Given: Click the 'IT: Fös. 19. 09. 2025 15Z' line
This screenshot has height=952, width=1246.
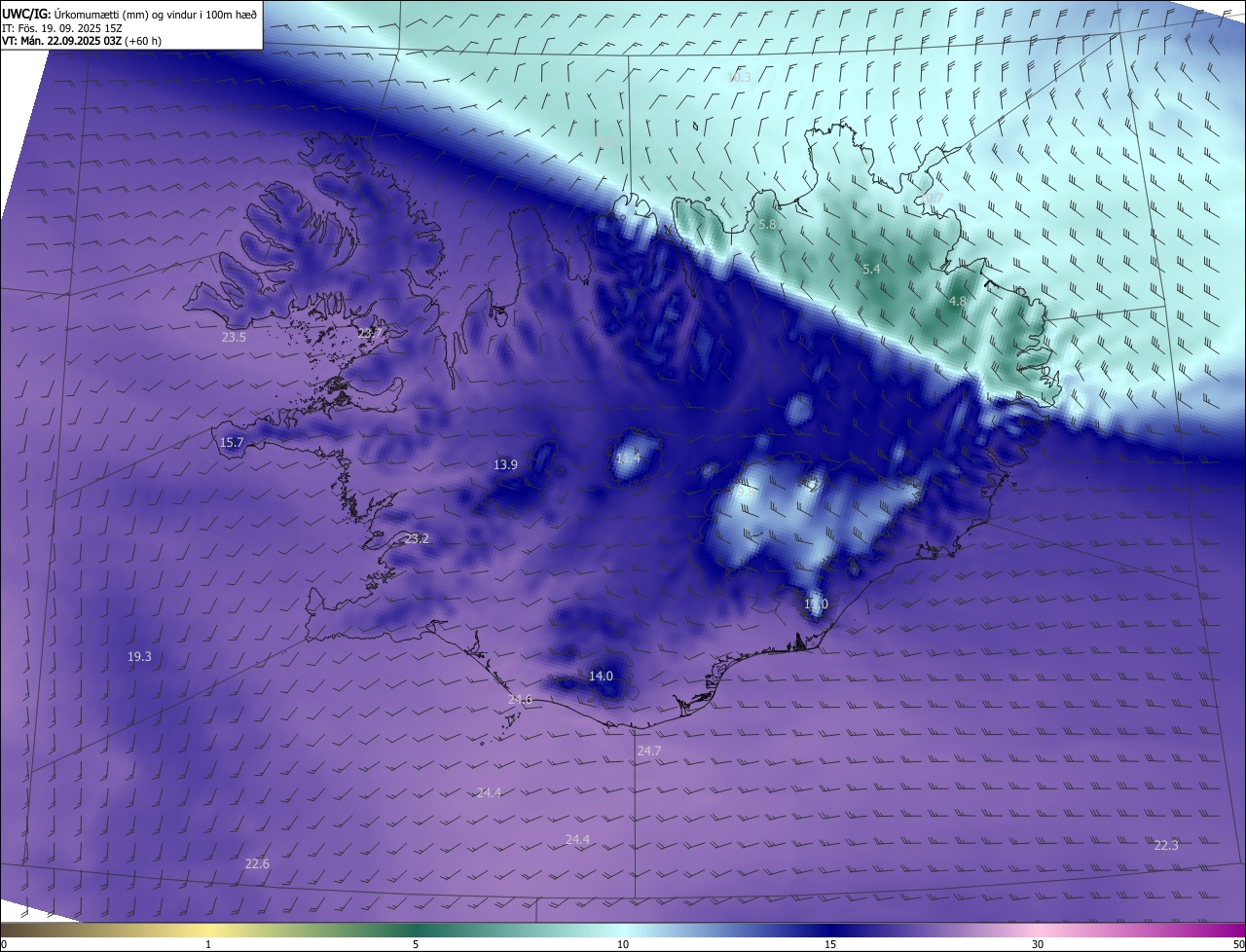Looking at the screenshot, I should pos(62,27).
